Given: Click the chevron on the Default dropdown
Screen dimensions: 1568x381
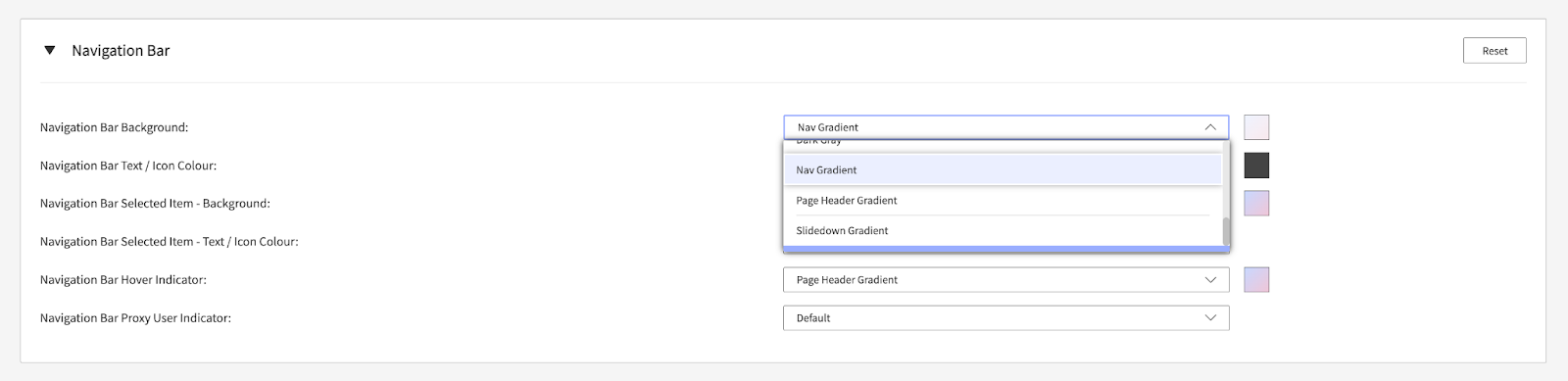Looking at the screenshot, I should click(x=1210, y=318).
